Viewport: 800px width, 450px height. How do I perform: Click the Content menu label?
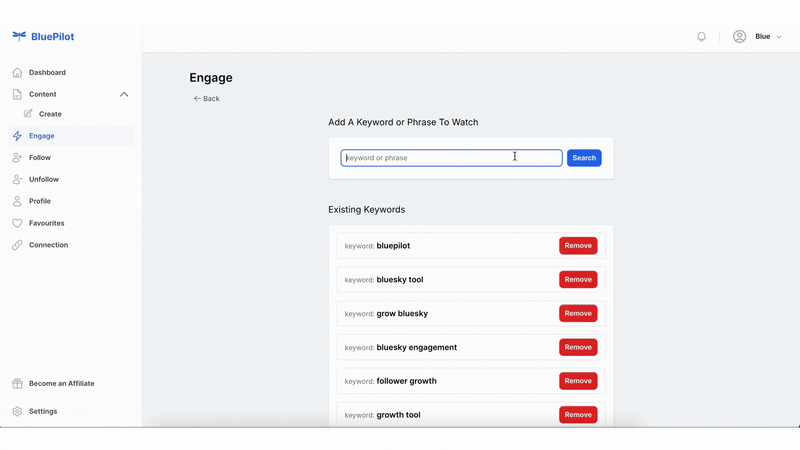pyautogui.click(x=43, y=94)
